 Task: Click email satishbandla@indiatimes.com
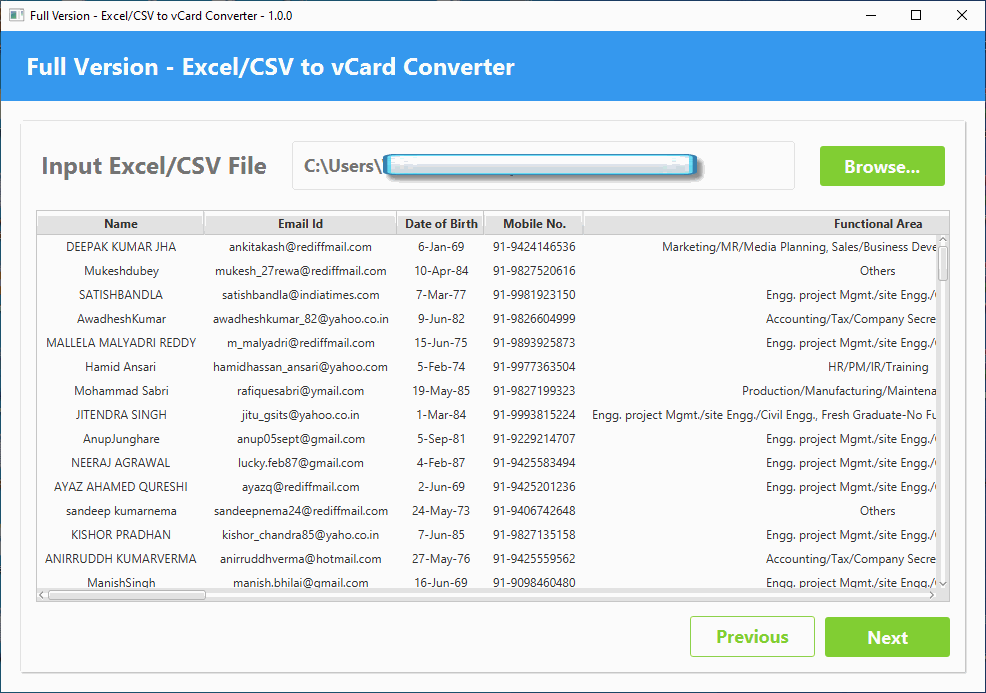[x=301, y=295]
